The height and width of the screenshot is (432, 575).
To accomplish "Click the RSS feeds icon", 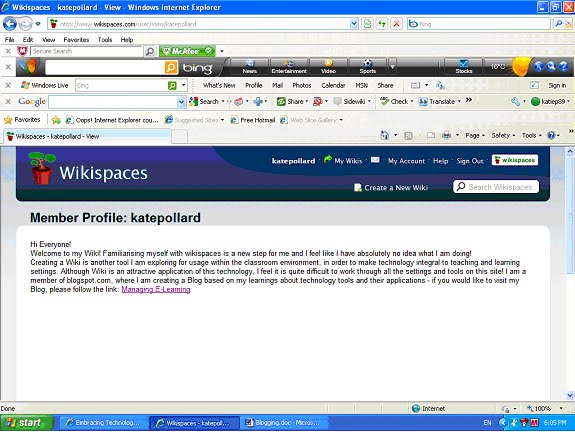I will [408, 136].
